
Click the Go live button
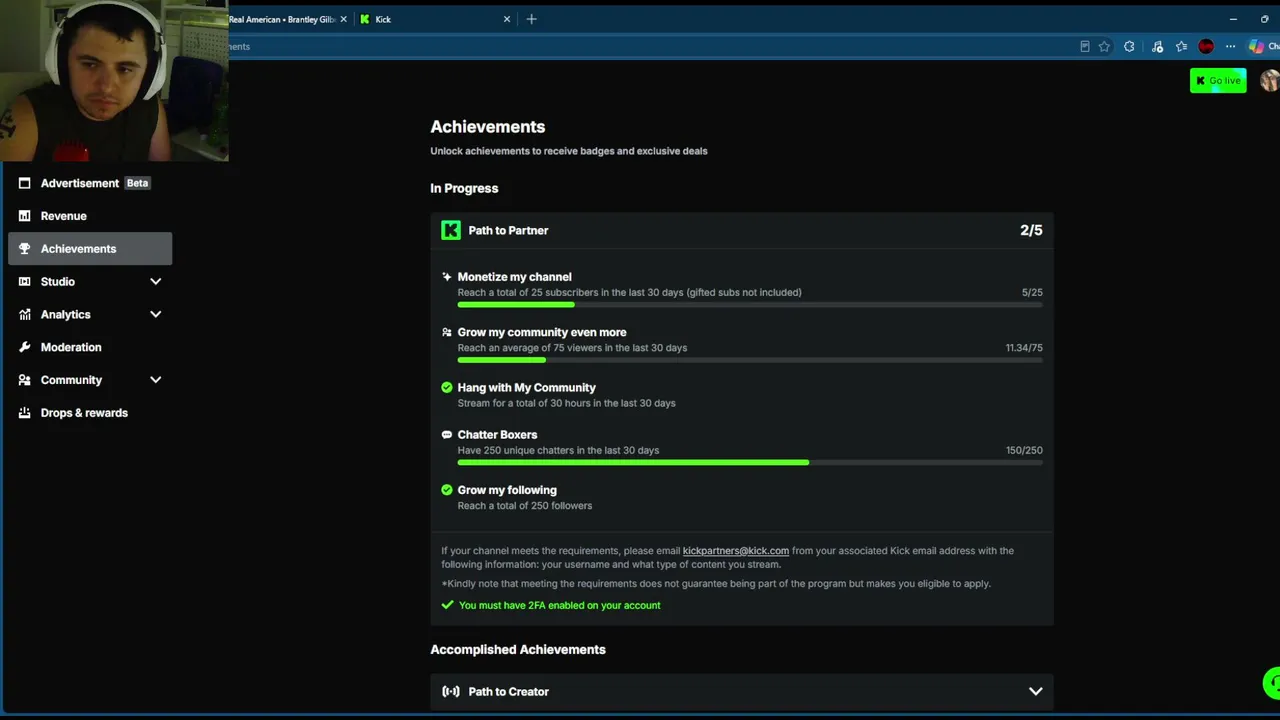(1218, 81)
